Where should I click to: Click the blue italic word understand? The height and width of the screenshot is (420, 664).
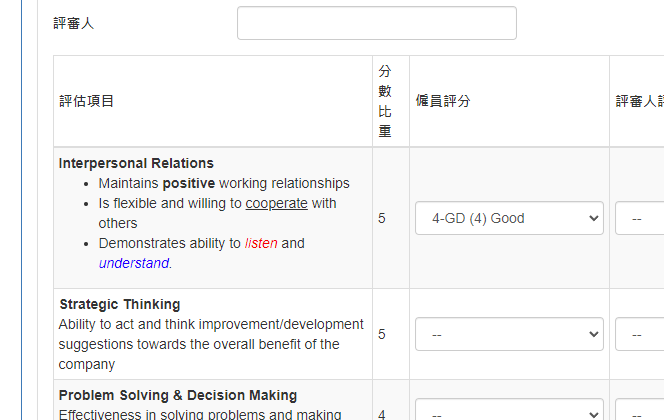pyautogui.click(x=134, y=263)
